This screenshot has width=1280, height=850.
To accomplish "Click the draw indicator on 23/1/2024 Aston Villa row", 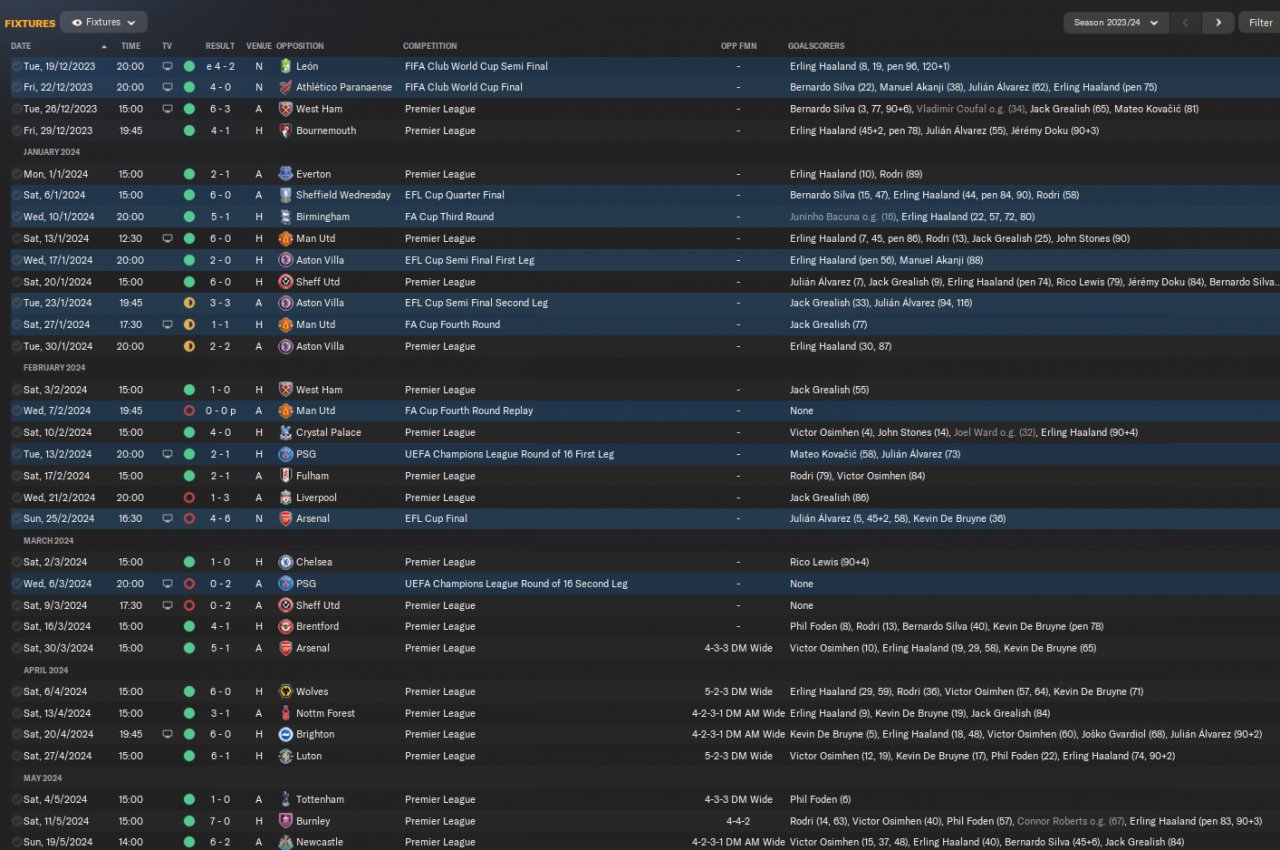I will click(189, 303).
